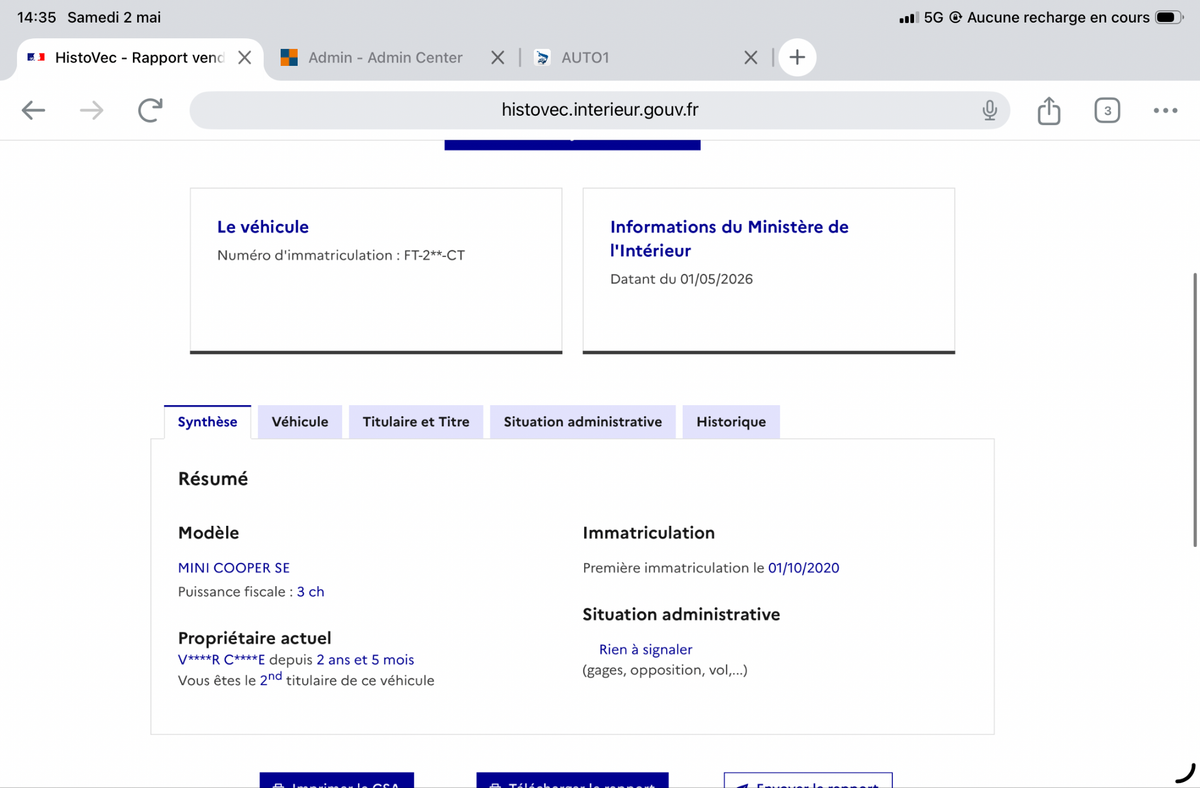Tap the browser back arrow
Screen dimensions: 1200x788
pos(34,110)
